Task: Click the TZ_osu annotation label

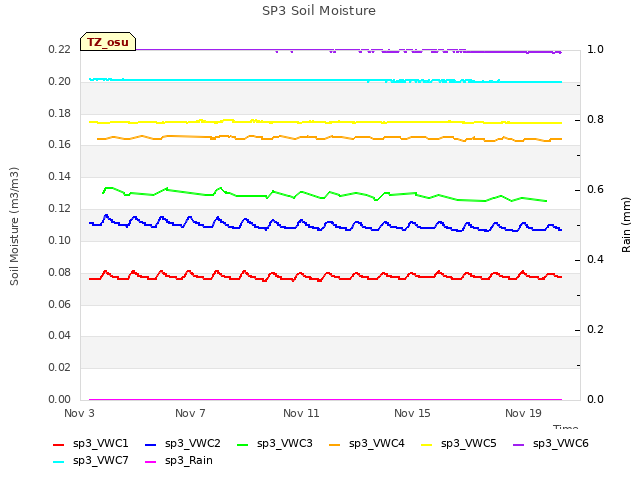Action: point(108,42)
